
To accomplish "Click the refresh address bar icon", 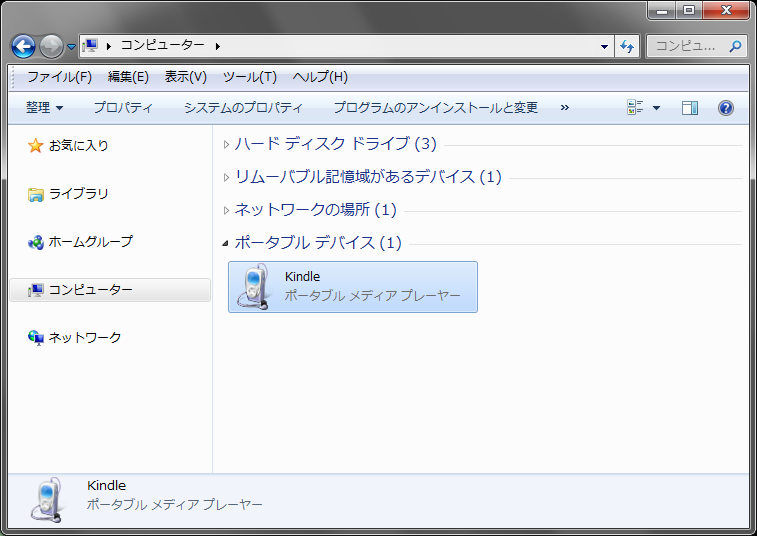I will [x=627, y=46].
